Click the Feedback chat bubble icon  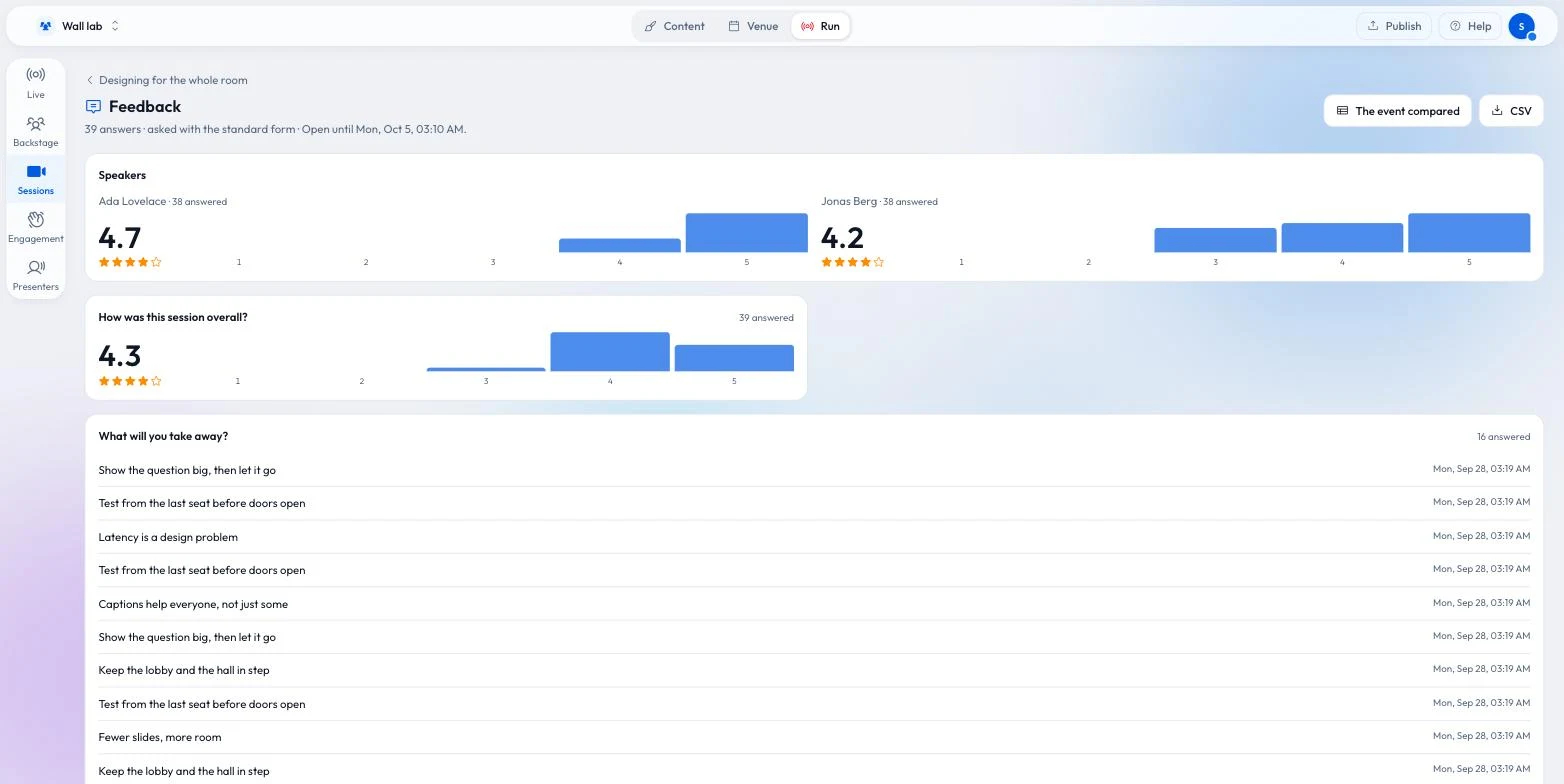[93, 106]
